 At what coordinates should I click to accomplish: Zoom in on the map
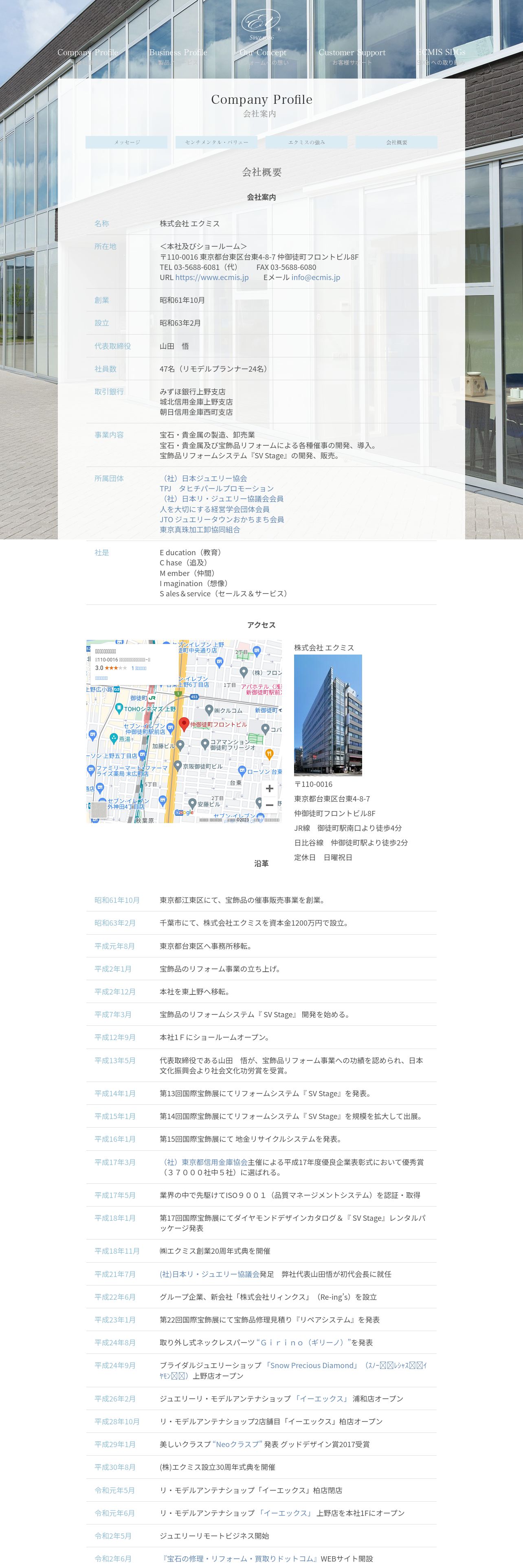tap(269, 788)
